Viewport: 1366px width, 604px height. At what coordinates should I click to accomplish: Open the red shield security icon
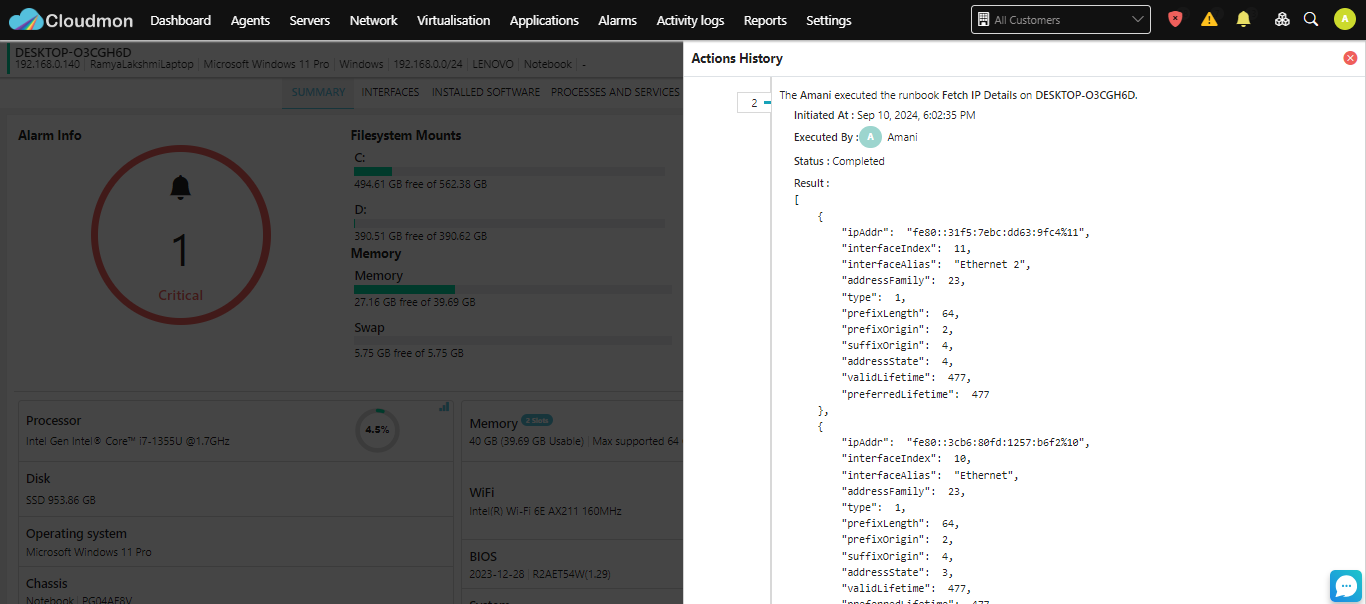pos(1176,19)
